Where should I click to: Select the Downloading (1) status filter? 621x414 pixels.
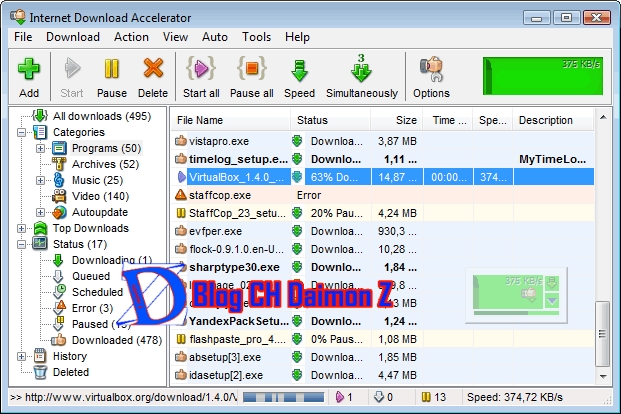[112, 260]
